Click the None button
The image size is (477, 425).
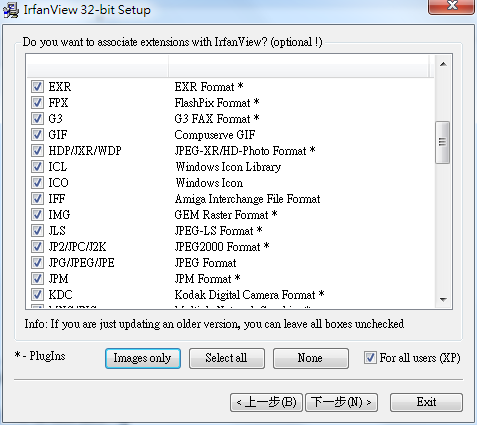(x=311, y=358)
